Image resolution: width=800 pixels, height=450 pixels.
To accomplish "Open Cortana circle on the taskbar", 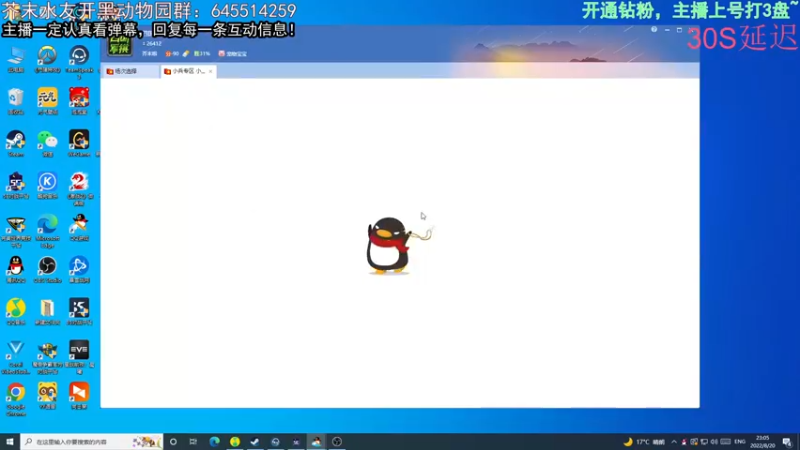I will point(173,441).
